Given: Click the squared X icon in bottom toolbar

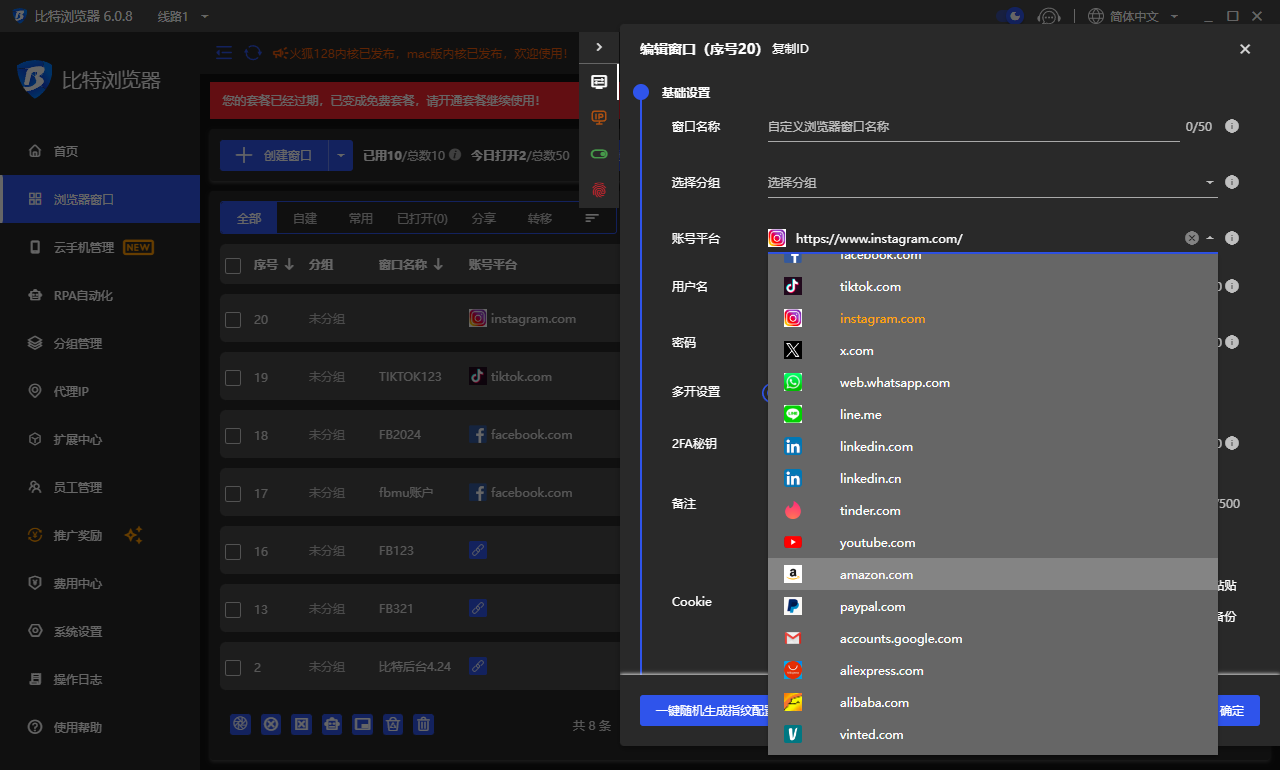Looking at the screenshot, I should pyautogui.click(x=301, y=725).
